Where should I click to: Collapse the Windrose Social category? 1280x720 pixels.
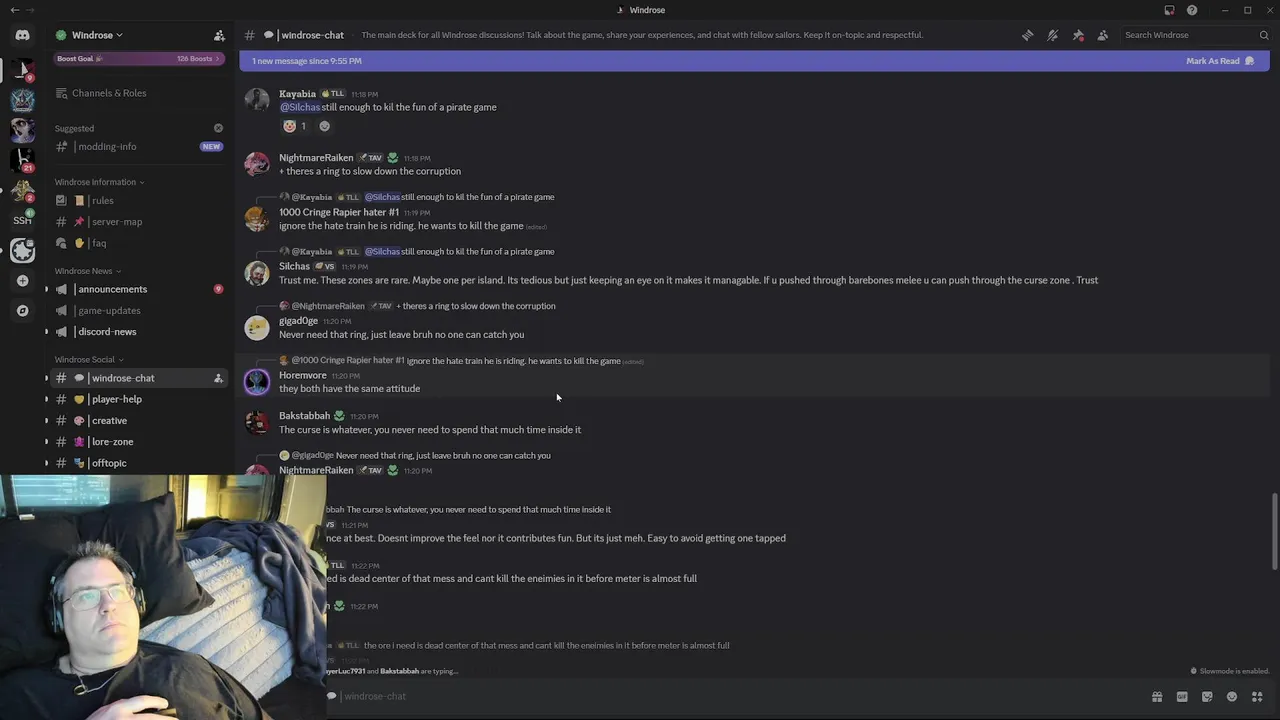[89, 359]
